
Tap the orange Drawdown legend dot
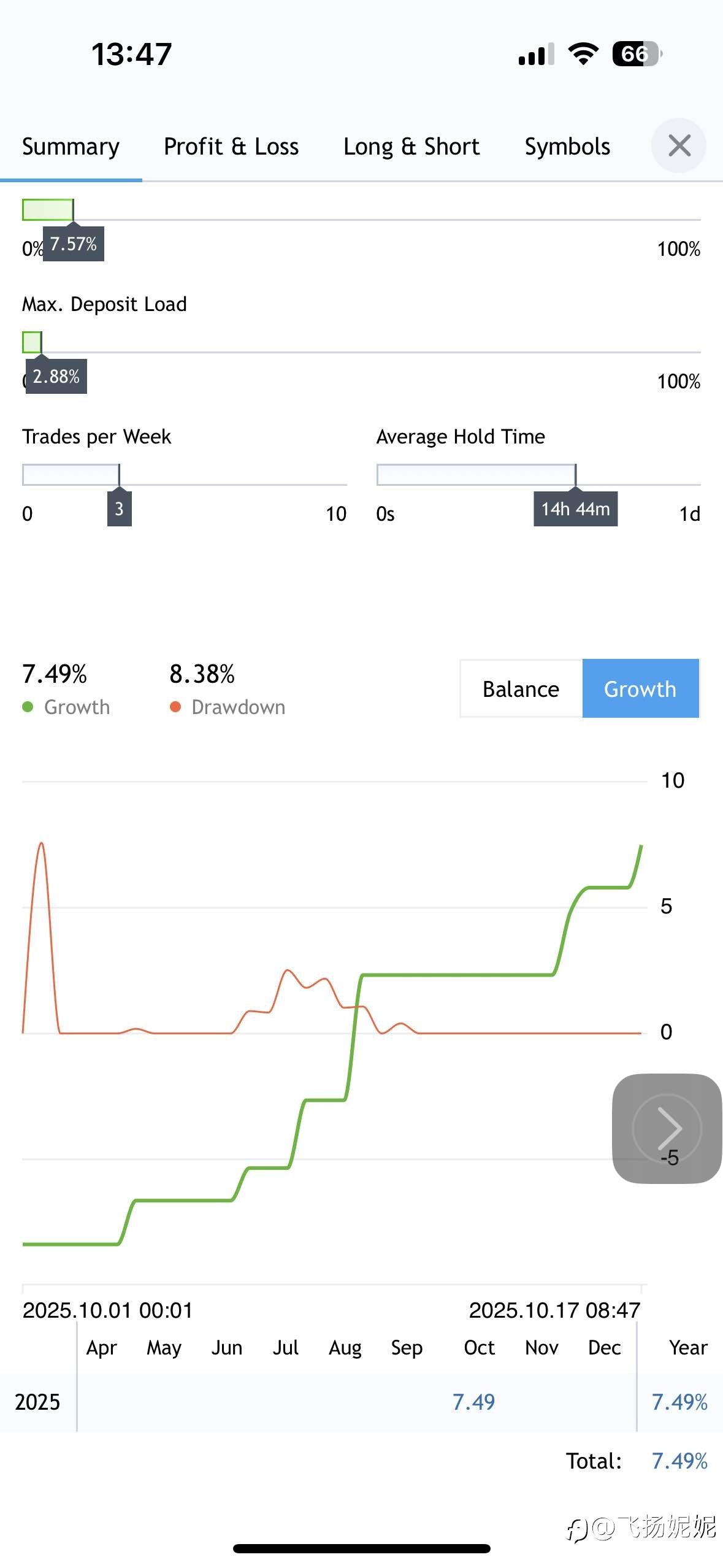(x=175, y=707)
